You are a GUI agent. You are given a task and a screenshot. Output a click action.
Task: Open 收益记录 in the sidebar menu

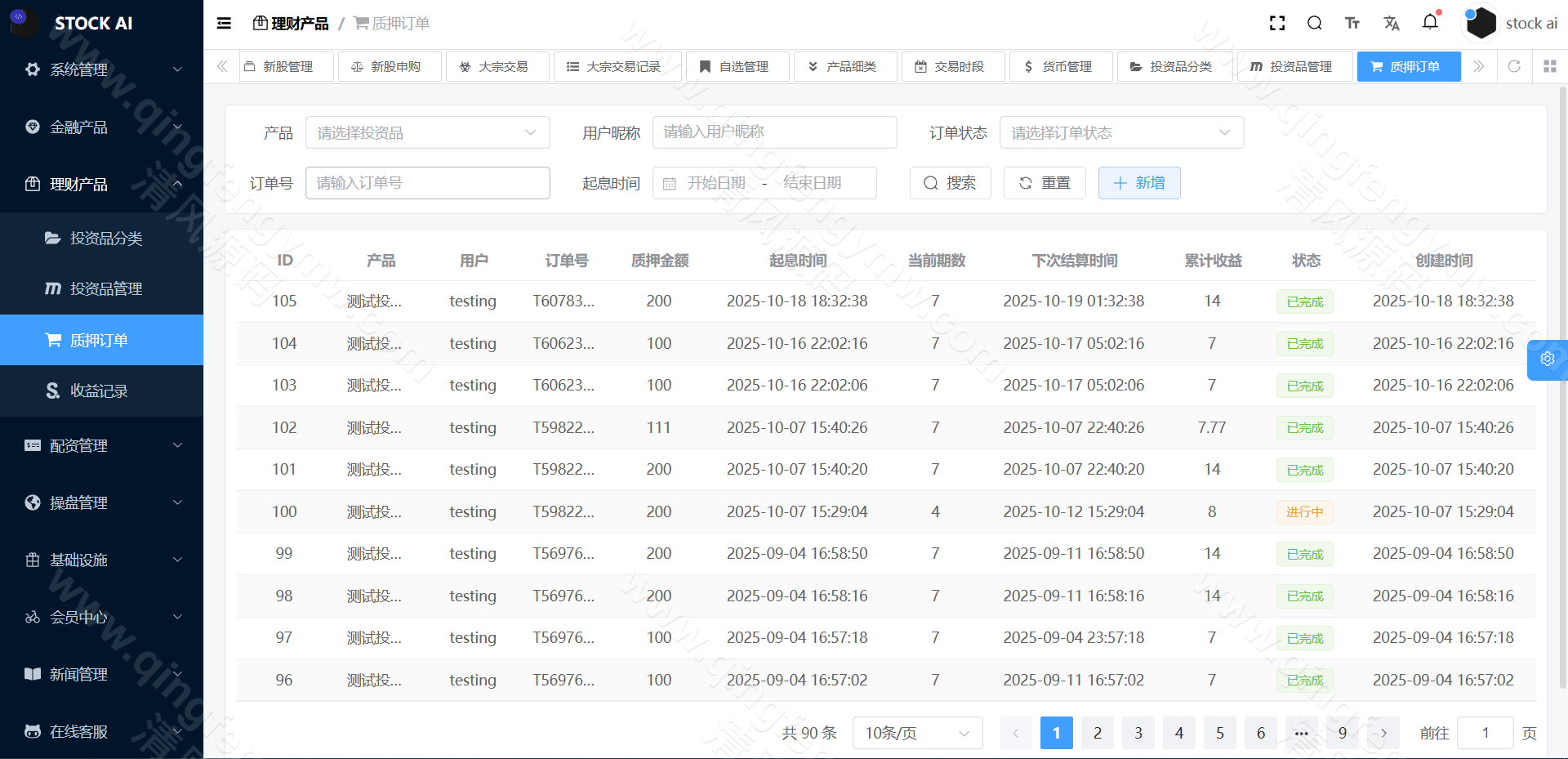tap(100, 391)
